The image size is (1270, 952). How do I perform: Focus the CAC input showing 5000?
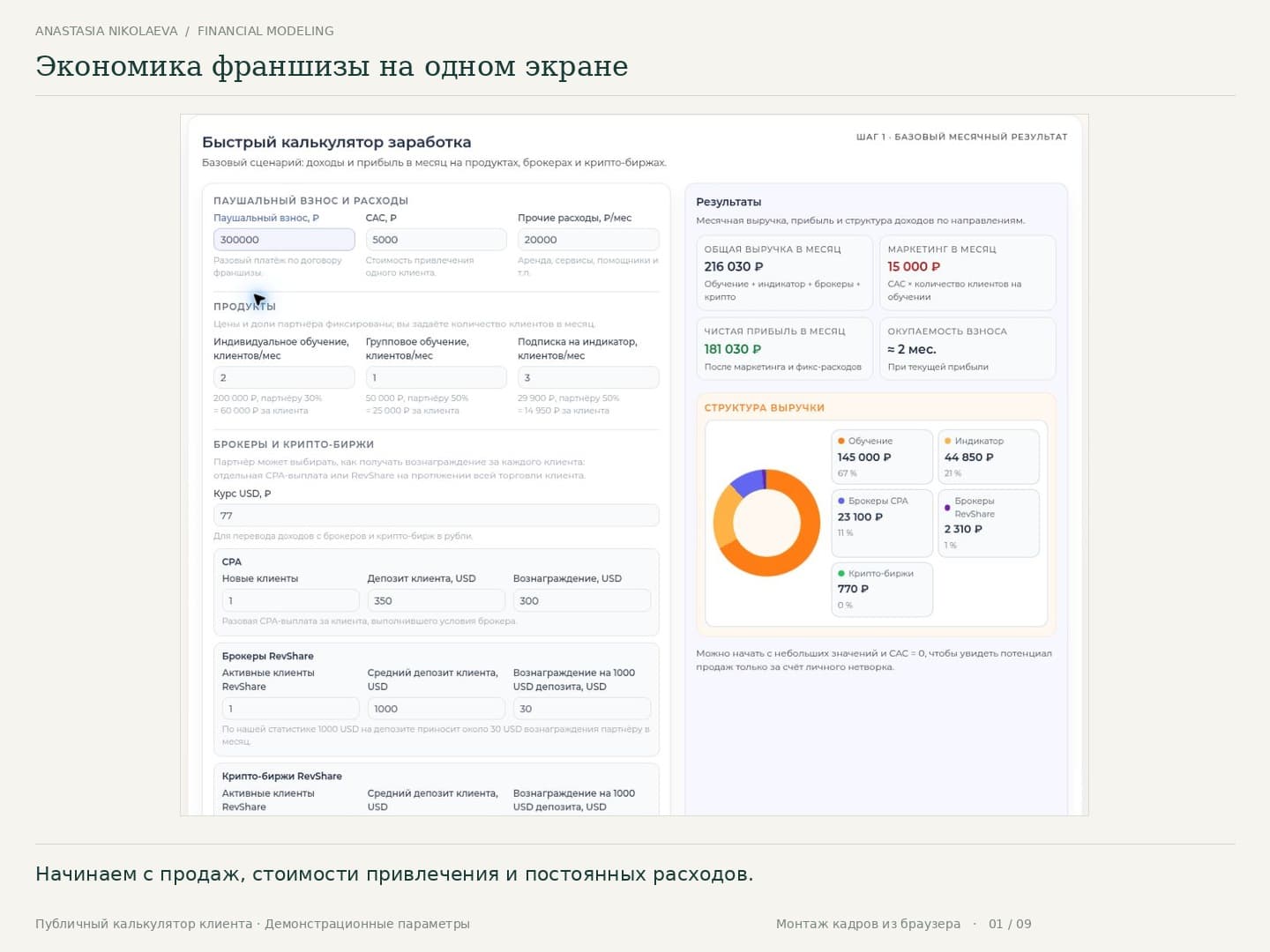(x=436, y=240)
